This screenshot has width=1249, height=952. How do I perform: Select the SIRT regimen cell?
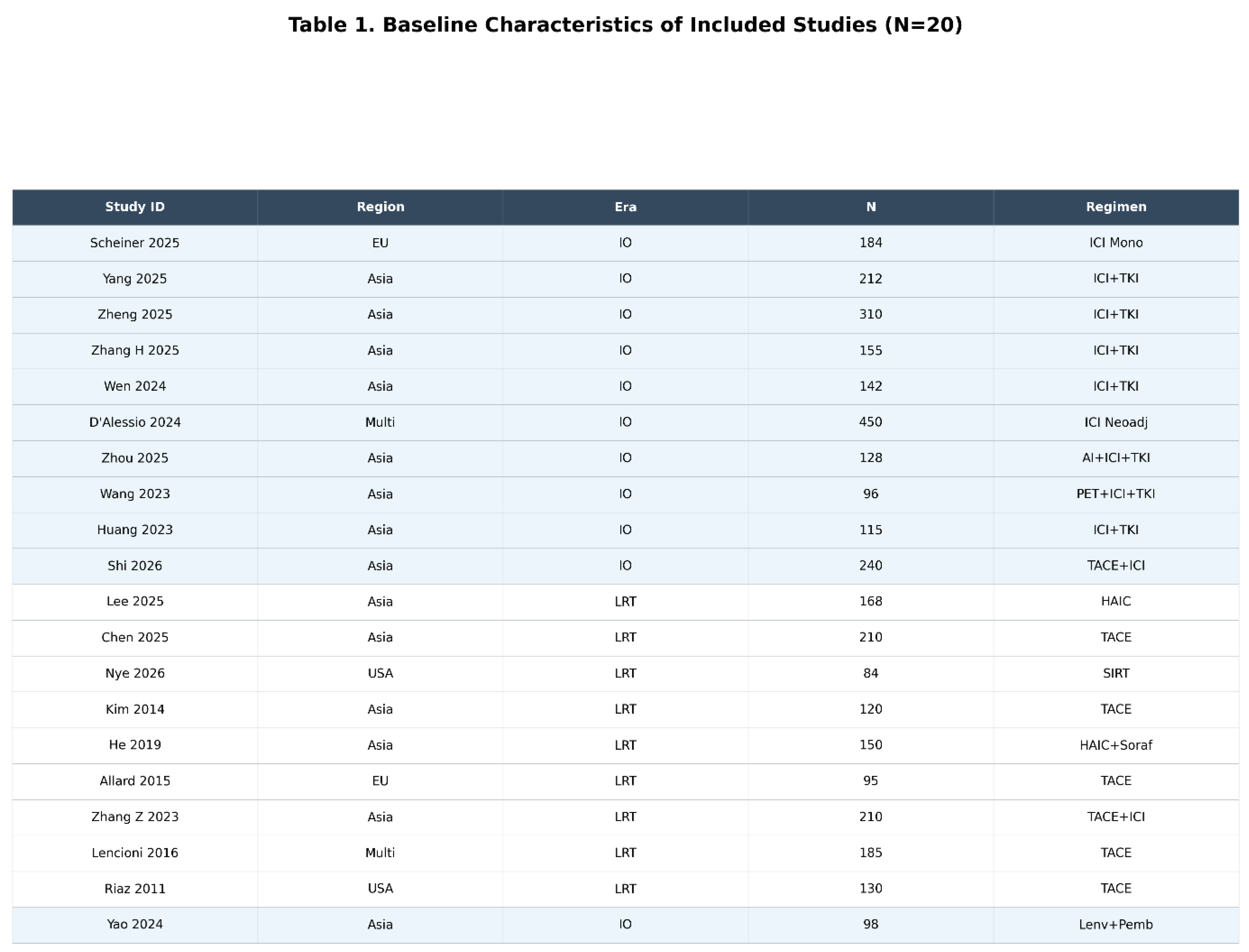click(1115, 673)
